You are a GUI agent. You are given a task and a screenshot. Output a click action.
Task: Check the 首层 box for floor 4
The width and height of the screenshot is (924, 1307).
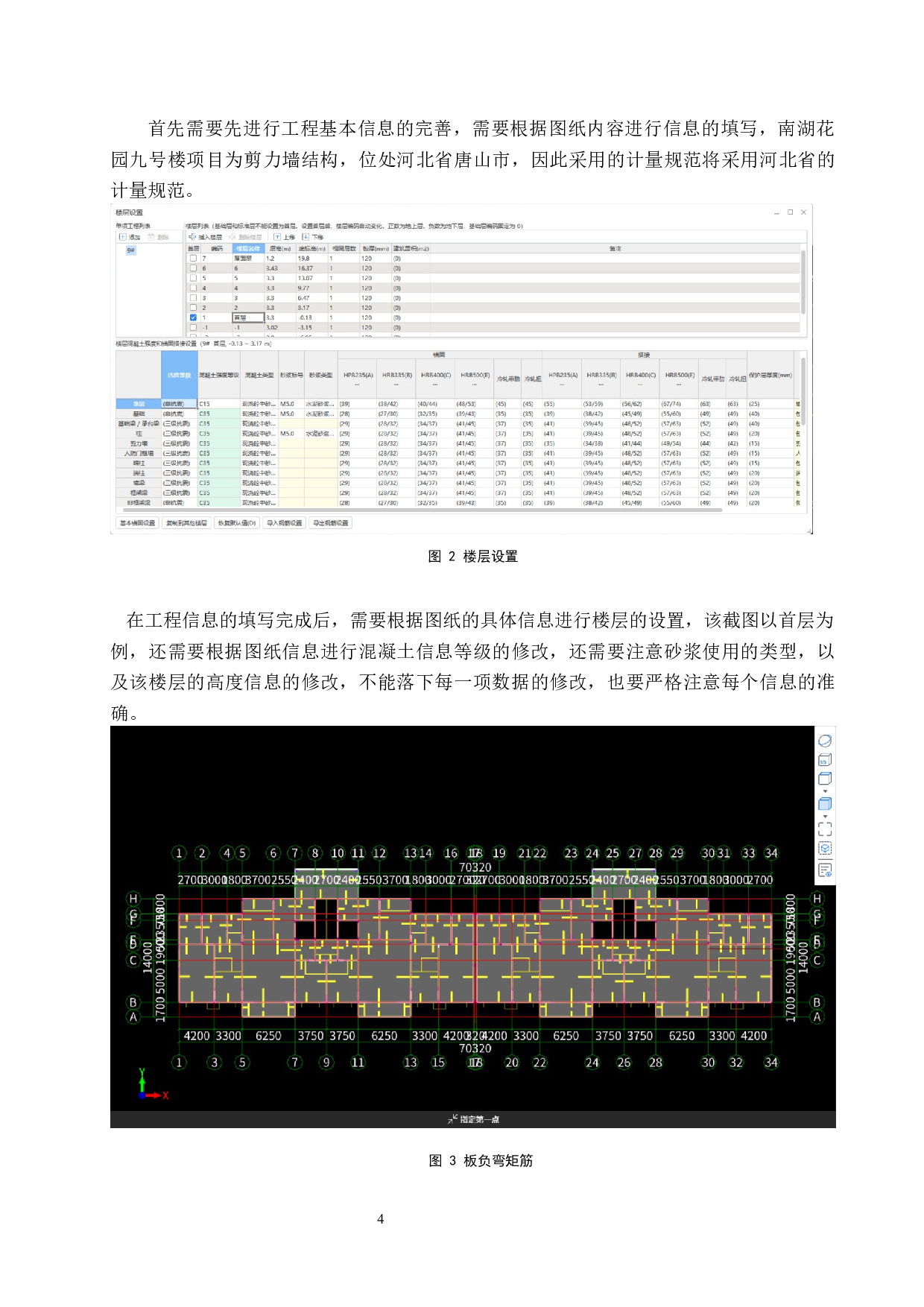click(193, 288)
